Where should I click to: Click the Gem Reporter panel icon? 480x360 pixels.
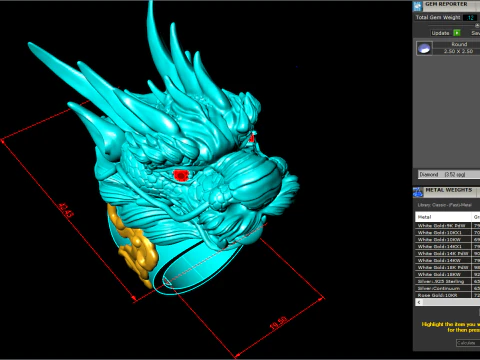pyautogui.click(x=418, y=6)
